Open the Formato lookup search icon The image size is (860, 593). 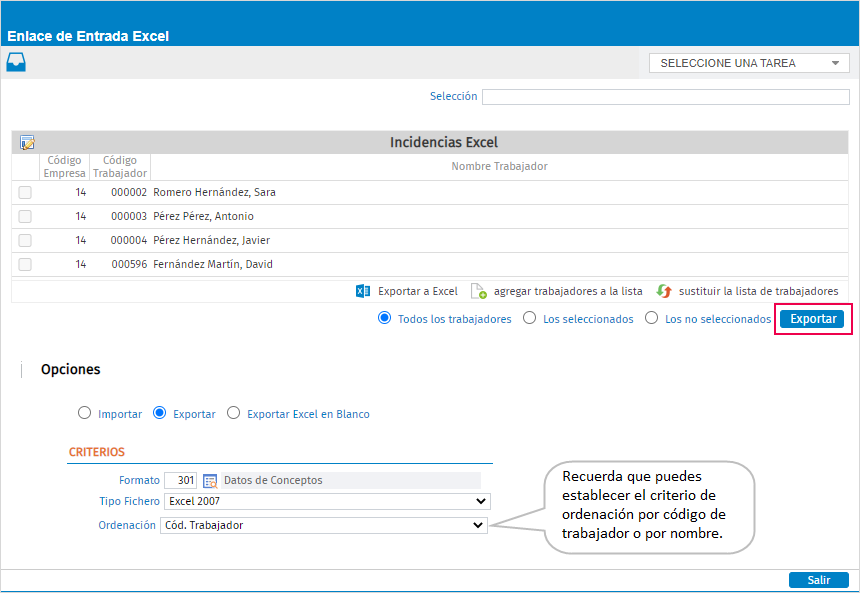tap(210, 481)
